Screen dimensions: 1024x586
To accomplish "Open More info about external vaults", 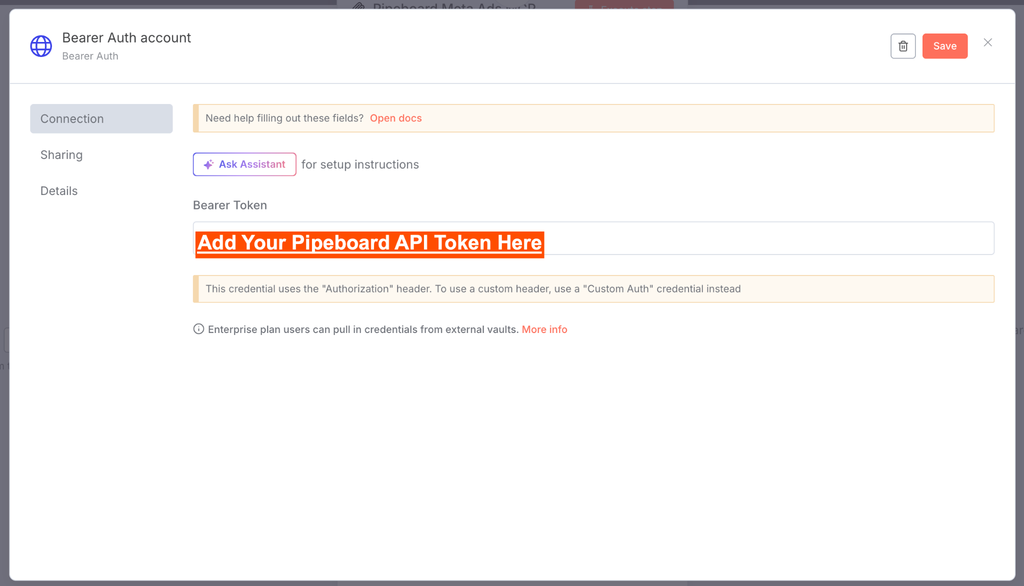I will click(544, 329).
